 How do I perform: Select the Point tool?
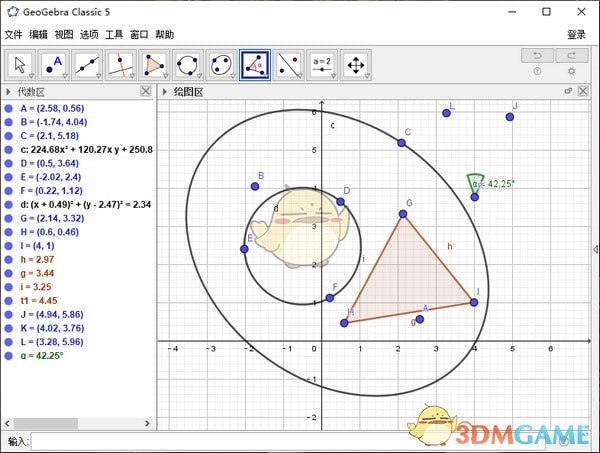pos(54,65)
